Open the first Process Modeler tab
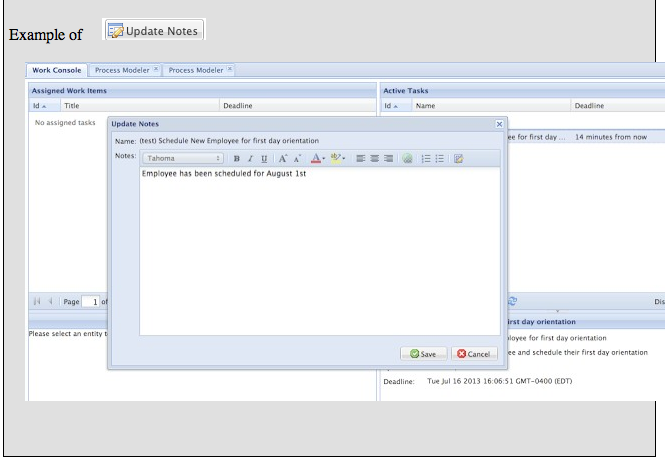Image resolution: width=668 pixels, height=465 pixels. pos(122,70)
